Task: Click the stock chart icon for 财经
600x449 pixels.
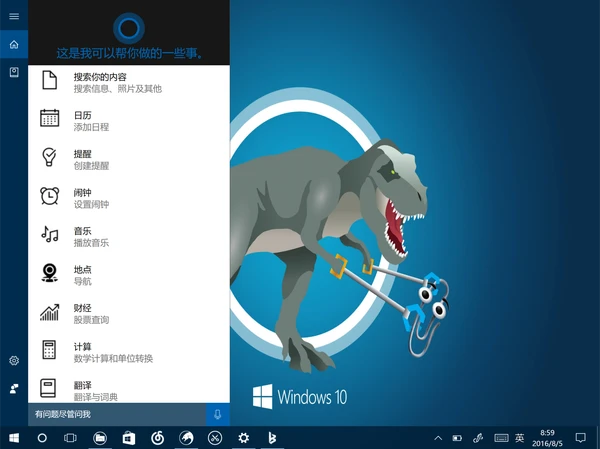Action: coord(50,312)
